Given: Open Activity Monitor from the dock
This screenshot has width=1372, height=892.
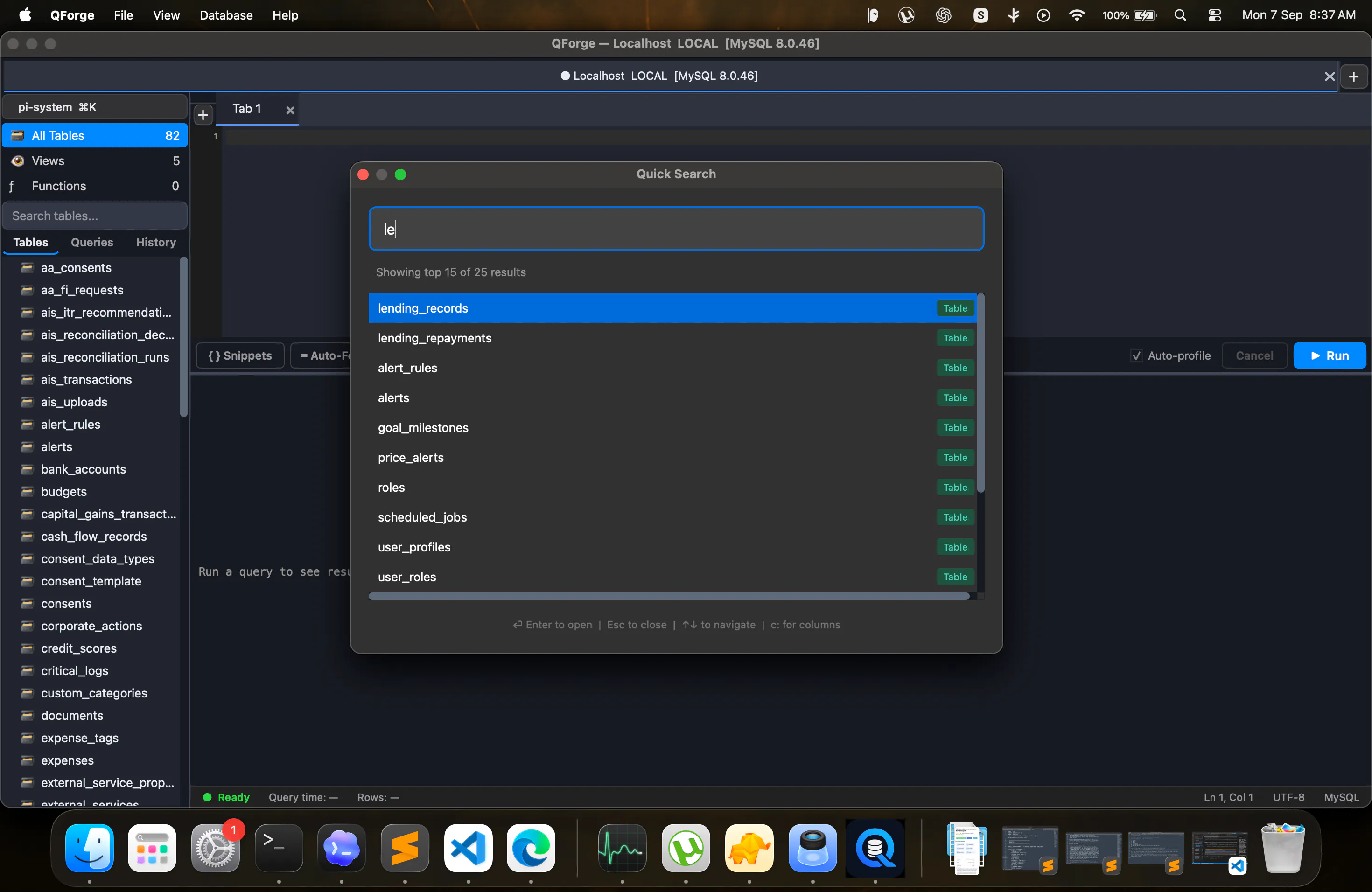Looking at the screenshot, I should [x=622, y=848].
